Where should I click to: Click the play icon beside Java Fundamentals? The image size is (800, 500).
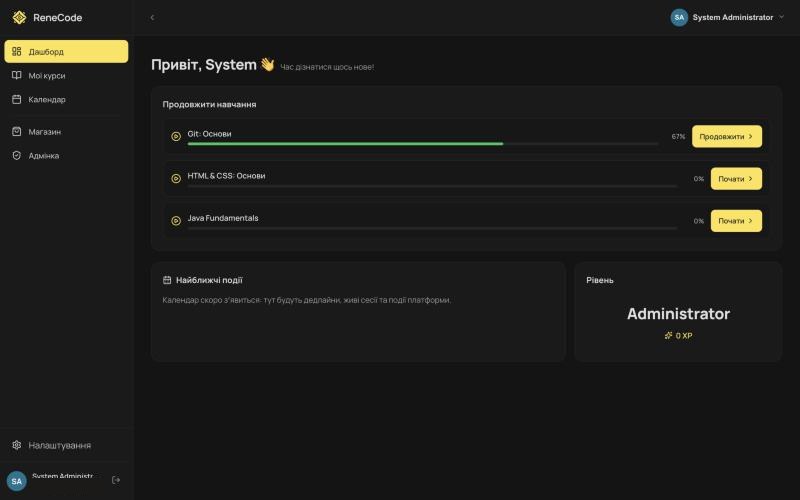176,221
